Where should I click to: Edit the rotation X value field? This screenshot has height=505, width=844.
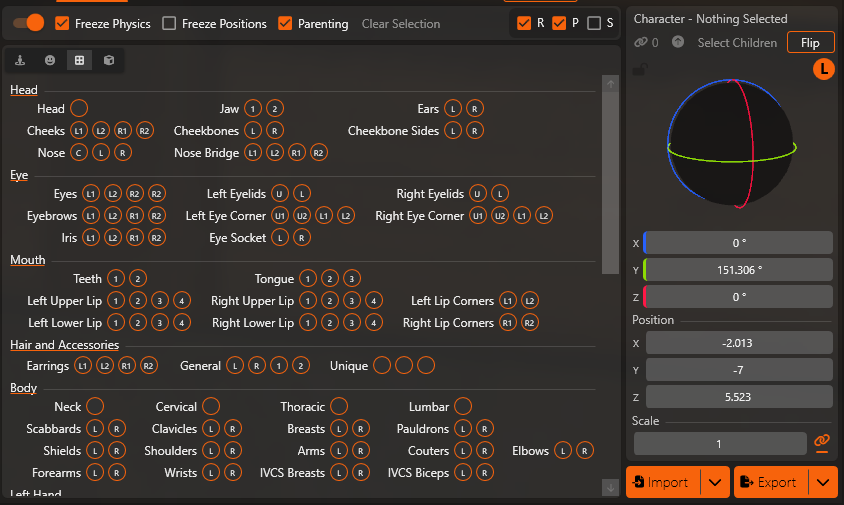pos(738,243)
